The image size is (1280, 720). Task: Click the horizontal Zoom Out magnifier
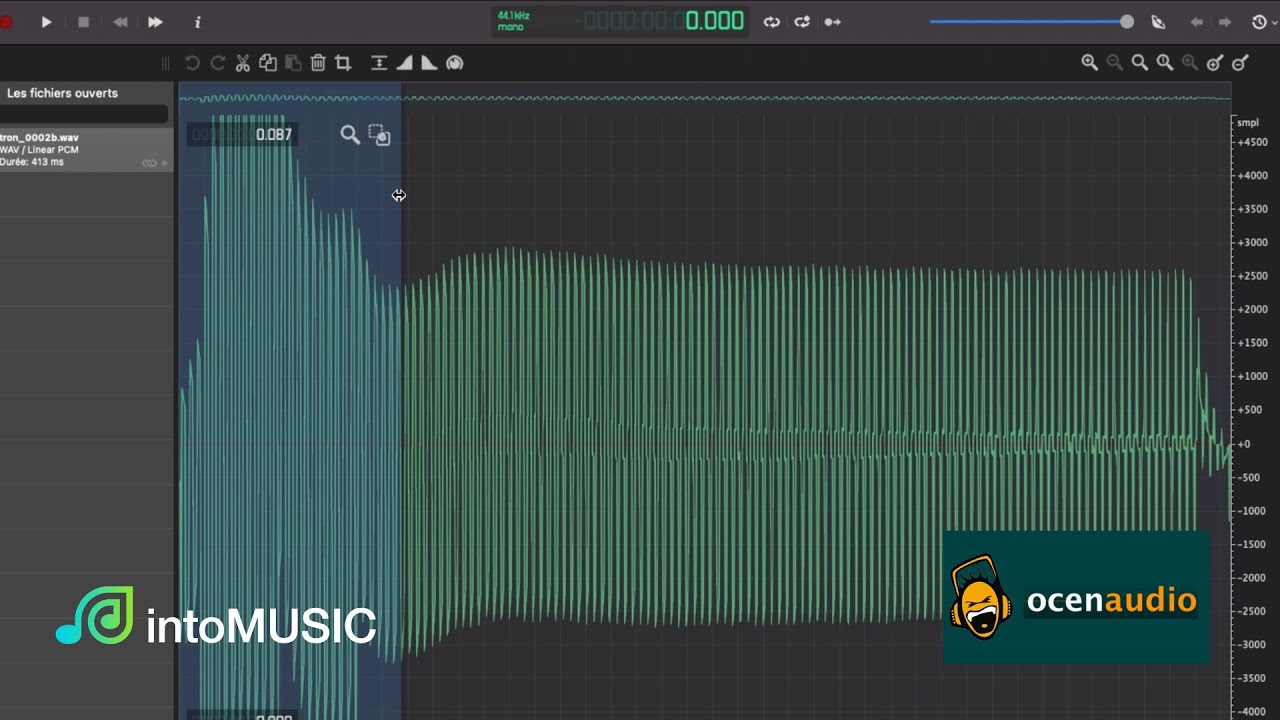1115,63
